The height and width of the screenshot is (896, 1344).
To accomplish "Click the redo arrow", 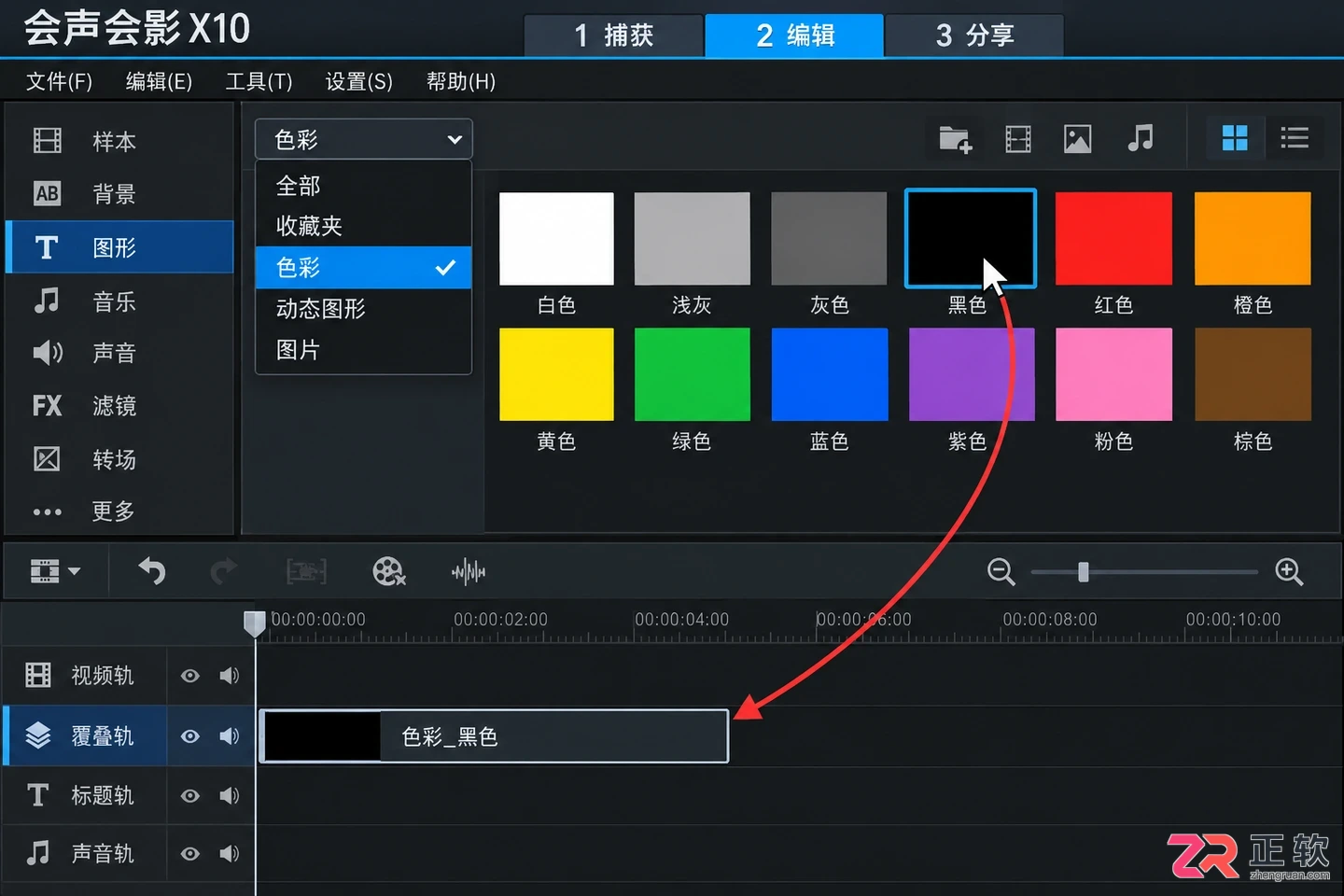I will [223, 570].
